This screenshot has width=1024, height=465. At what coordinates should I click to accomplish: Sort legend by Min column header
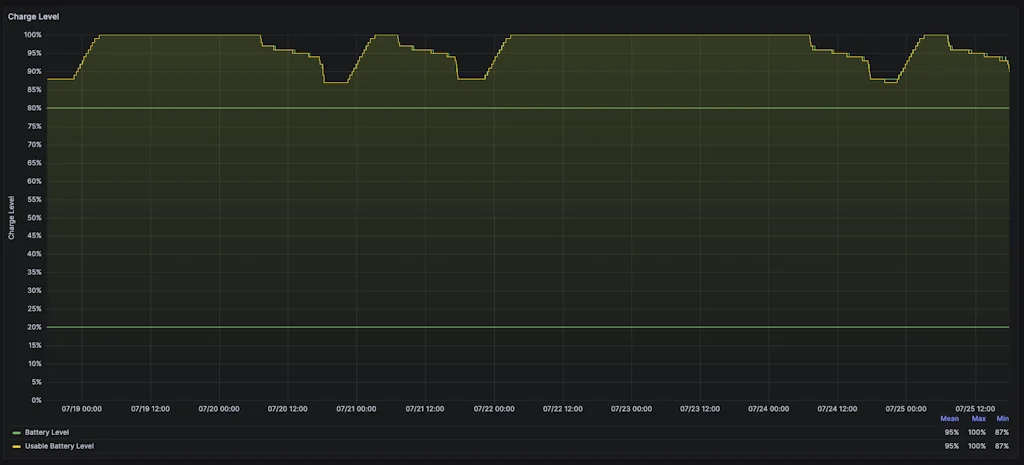1002,418
